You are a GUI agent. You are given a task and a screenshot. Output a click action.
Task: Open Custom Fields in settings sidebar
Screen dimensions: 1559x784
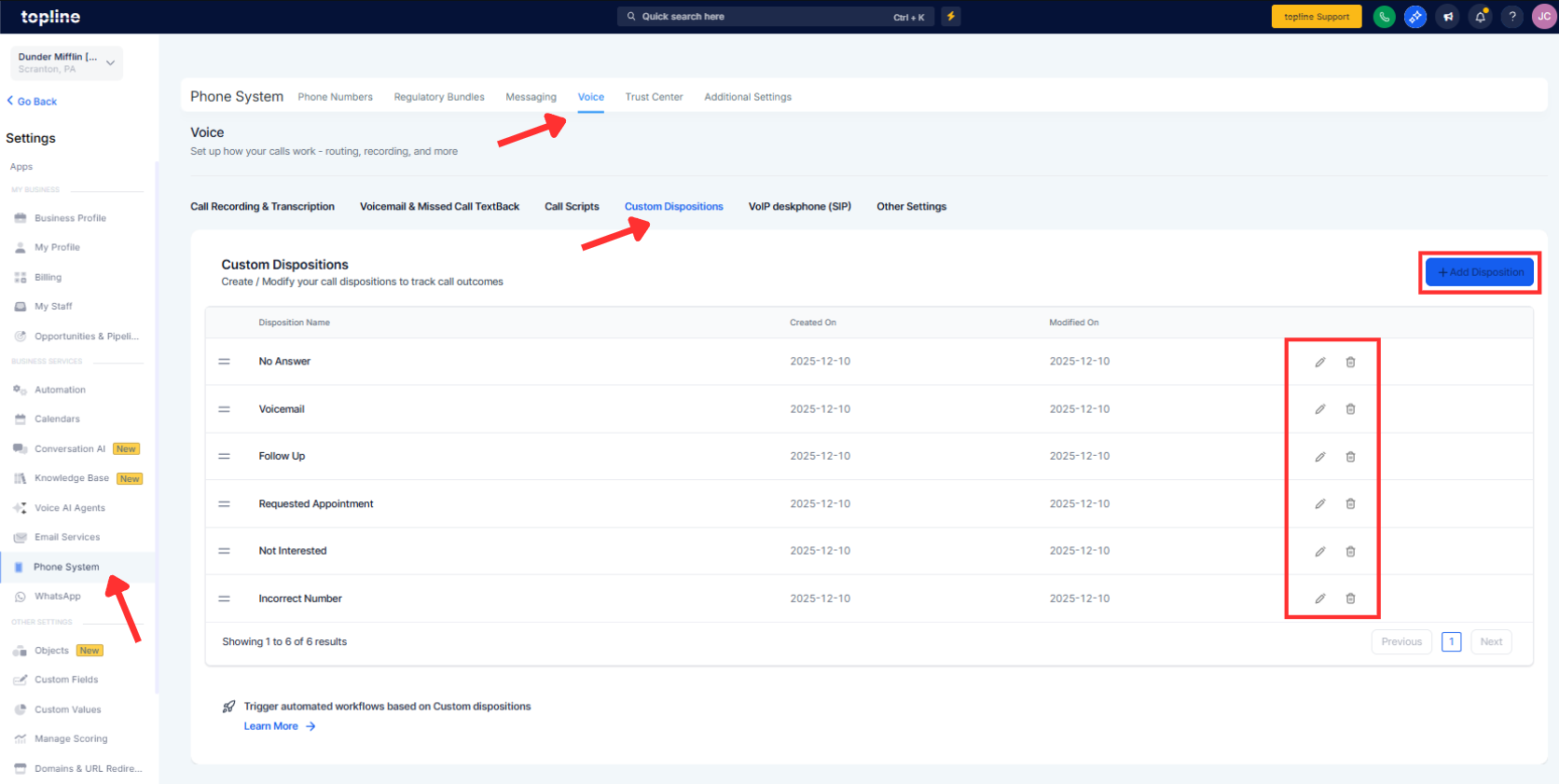click(66, 680)
